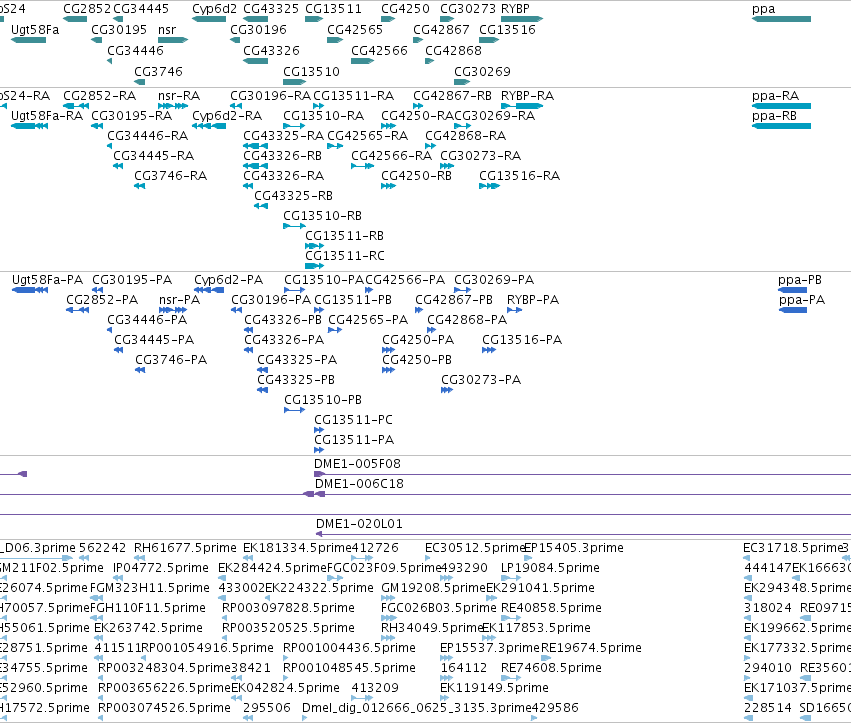The height and width of the screenshot is (723, 851).
Task: Click the RYBP gene feature
Action: [522, 19]
